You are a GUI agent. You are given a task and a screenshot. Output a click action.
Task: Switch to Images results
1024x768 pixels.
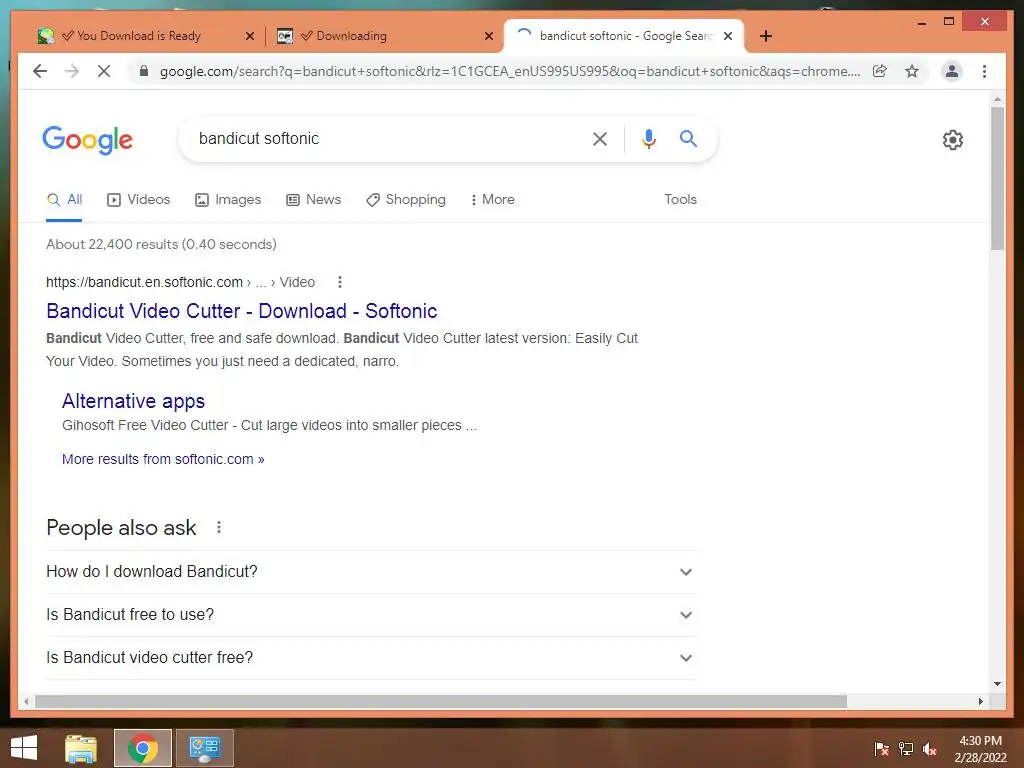point(228,199)
